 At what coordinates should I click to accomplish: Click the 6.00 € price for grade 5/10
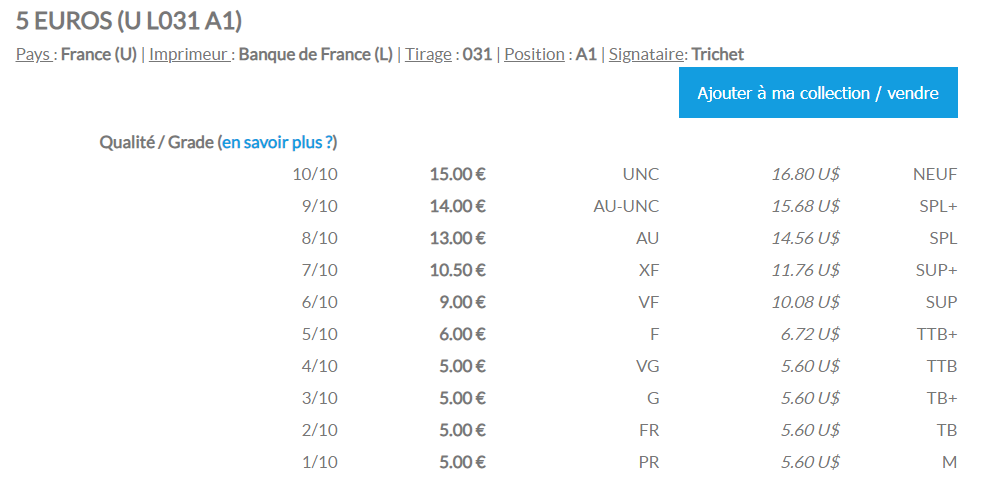(463, 334)
